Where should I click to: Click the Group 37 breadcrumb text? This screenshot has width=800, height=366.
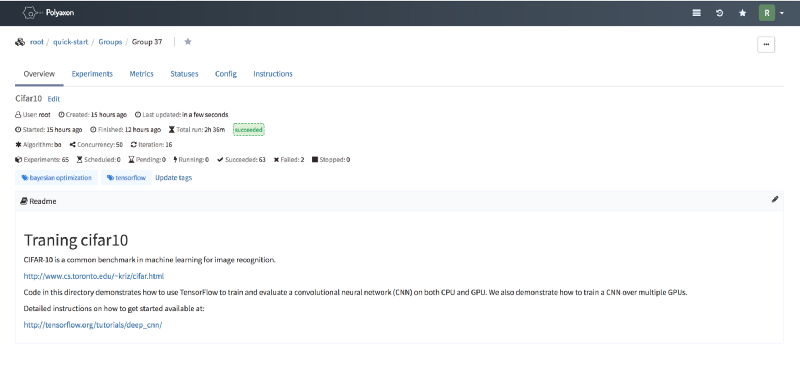(147, 42)
